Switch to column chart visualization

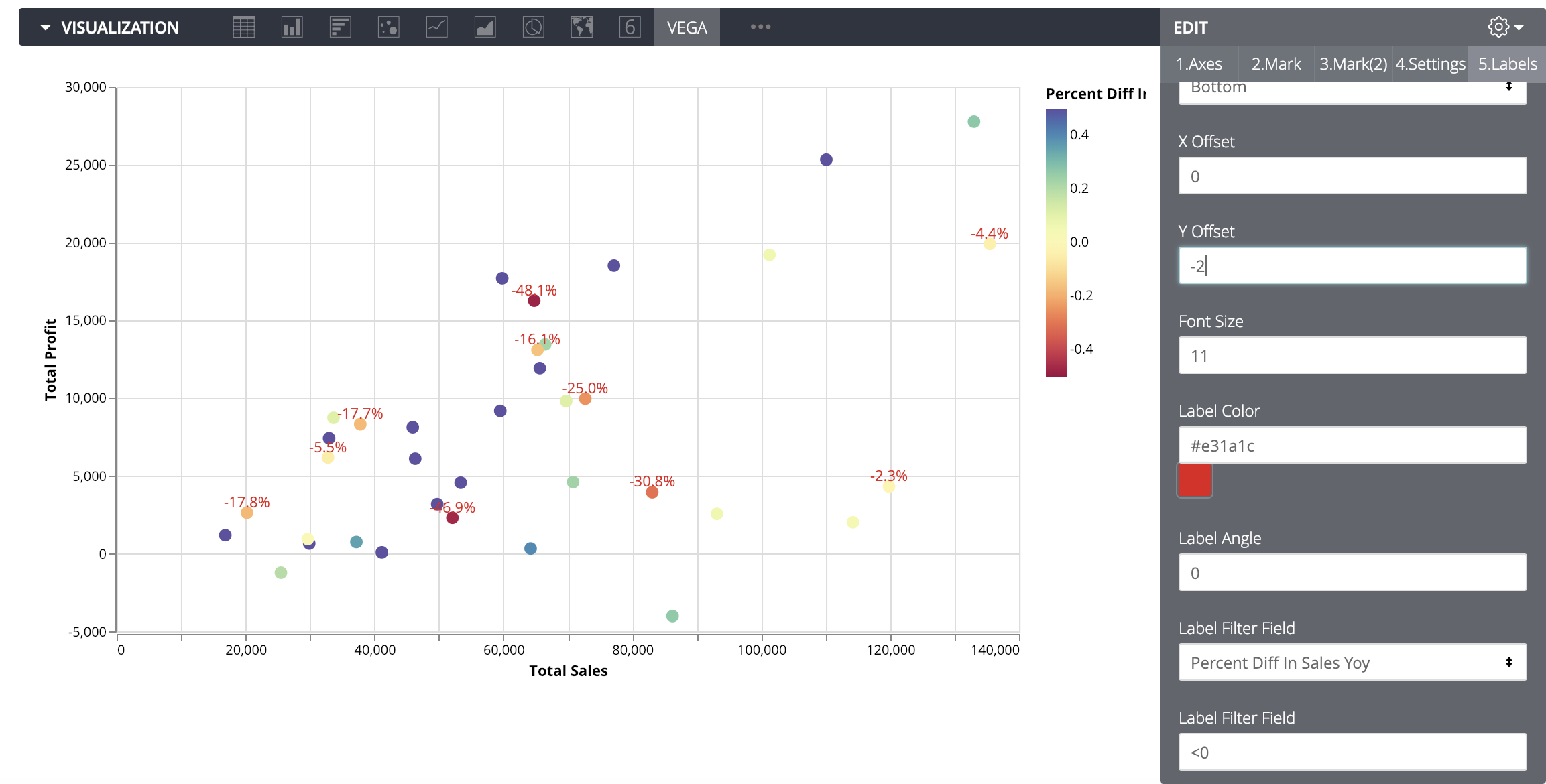[292, 27]
